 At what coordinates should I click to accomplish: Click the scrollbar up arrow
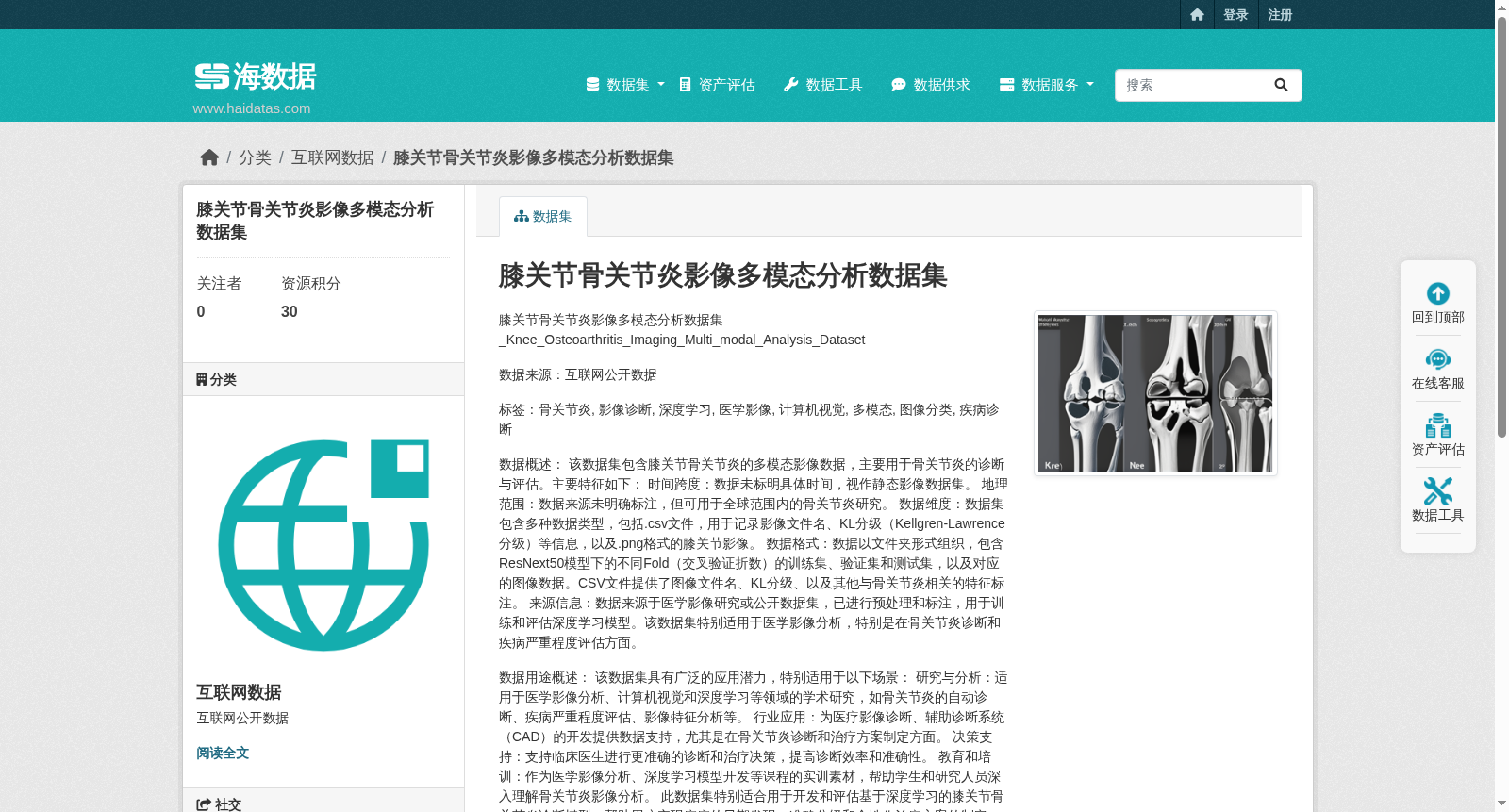point(1501,8)
